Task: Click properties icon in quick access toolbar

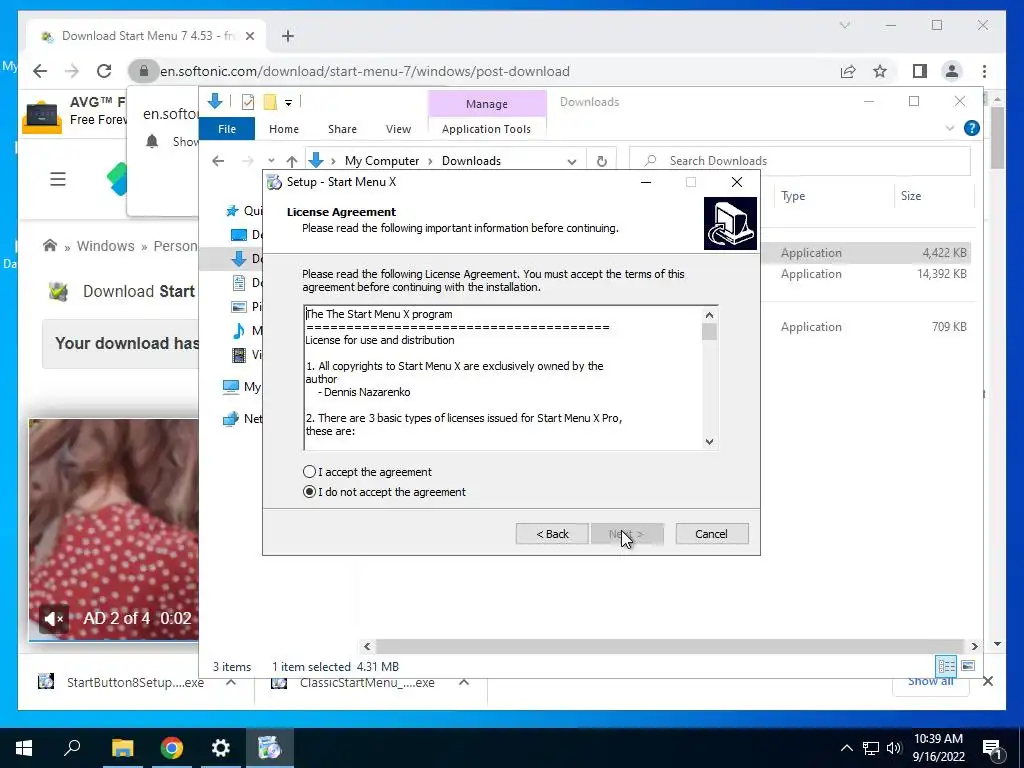Action: [x=248, y=102]
